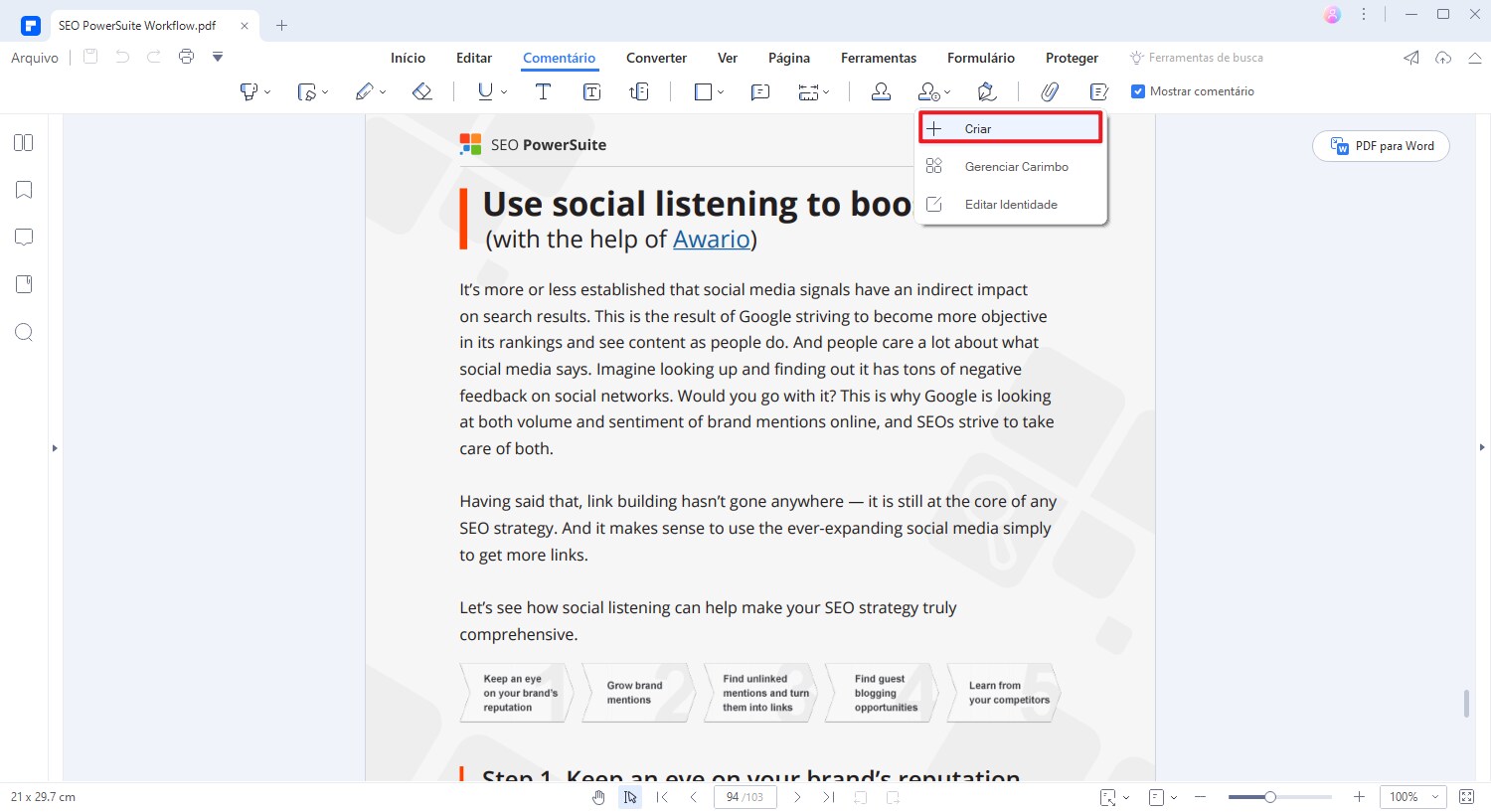Viewport: 1491px width, 812px height.
Task: Open the measurement tools
Action: click(808, 91)
